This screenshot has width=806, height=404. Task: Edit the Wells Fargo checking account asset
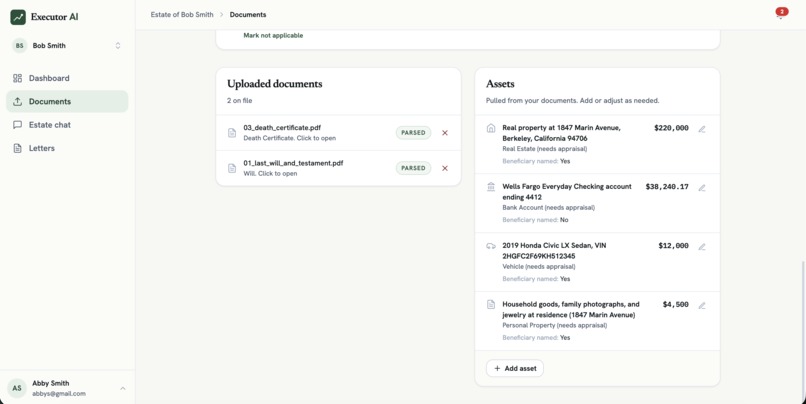[702, 188]
